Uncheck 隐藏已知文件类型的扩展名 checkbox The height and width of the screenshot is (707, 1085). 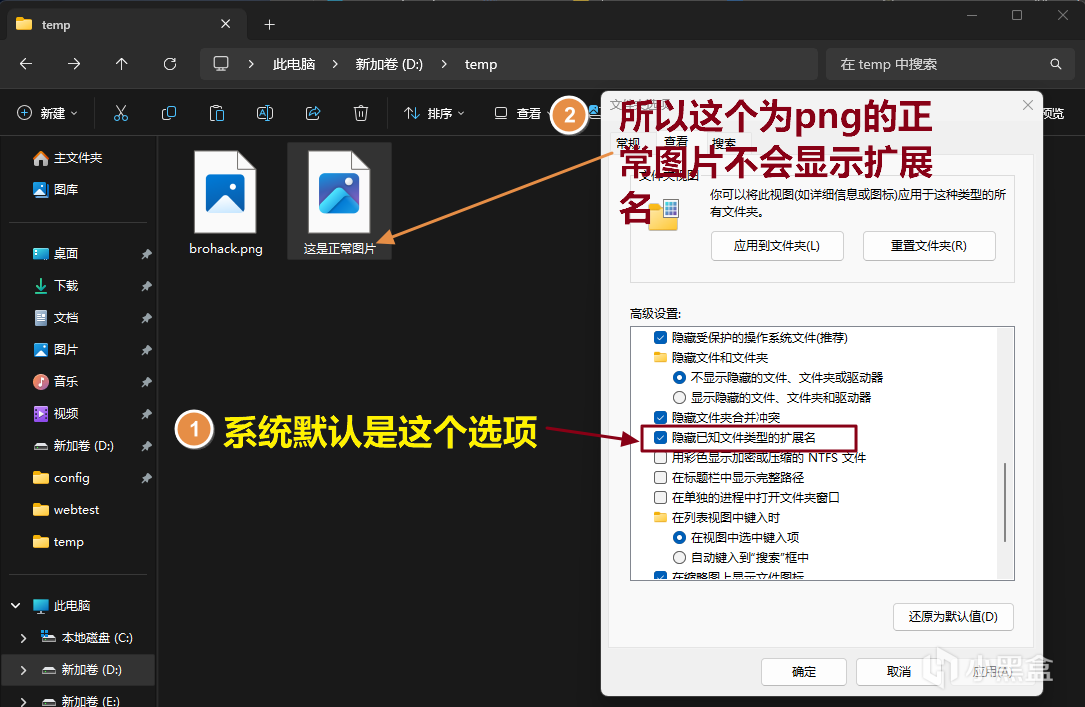coord(660,437)
